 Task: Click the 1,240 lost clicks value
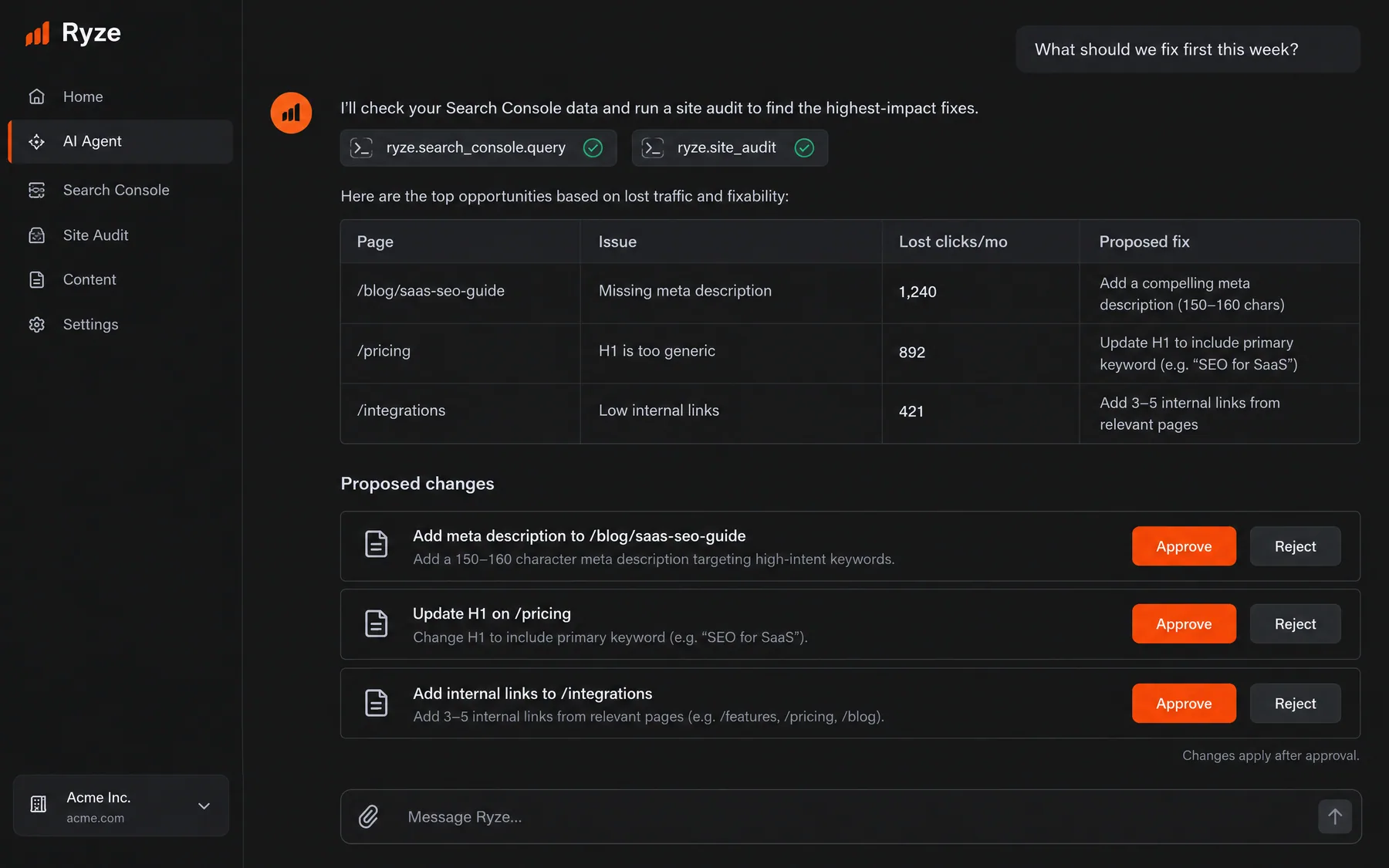pyautogui.click(x=918, y=292)
